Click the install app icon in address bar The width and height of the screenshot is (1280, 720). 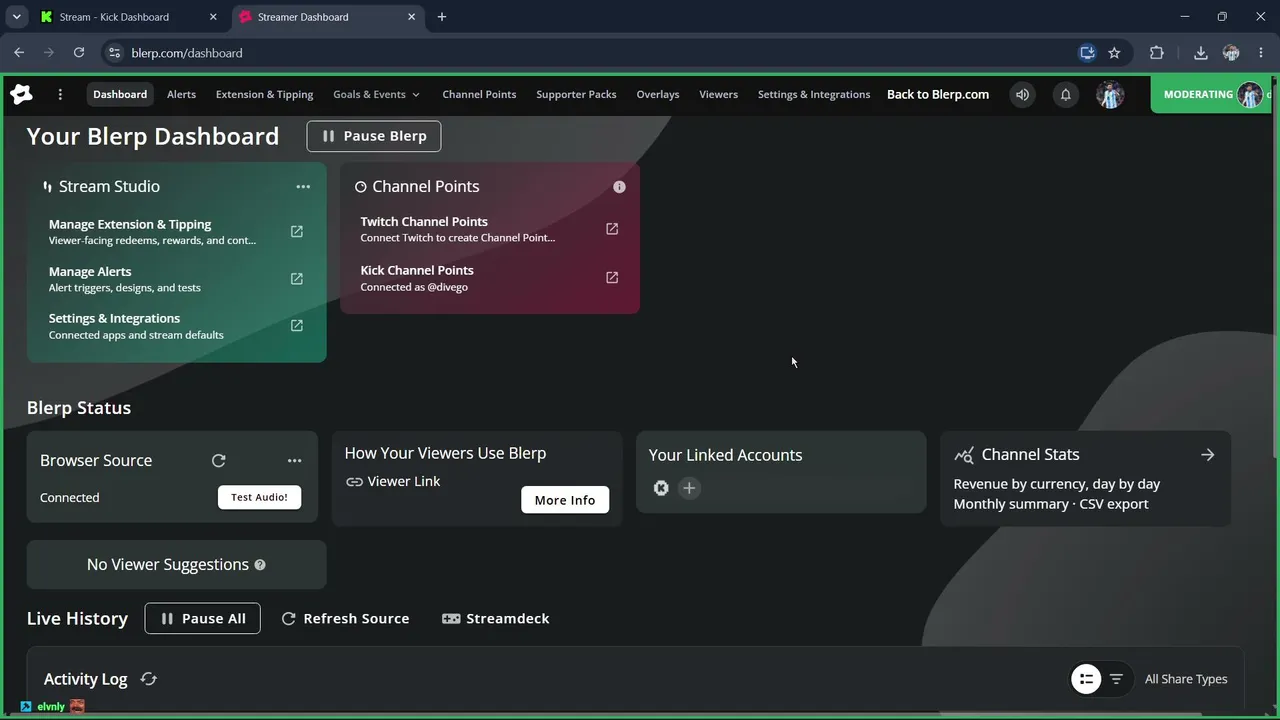point(1087,53)
